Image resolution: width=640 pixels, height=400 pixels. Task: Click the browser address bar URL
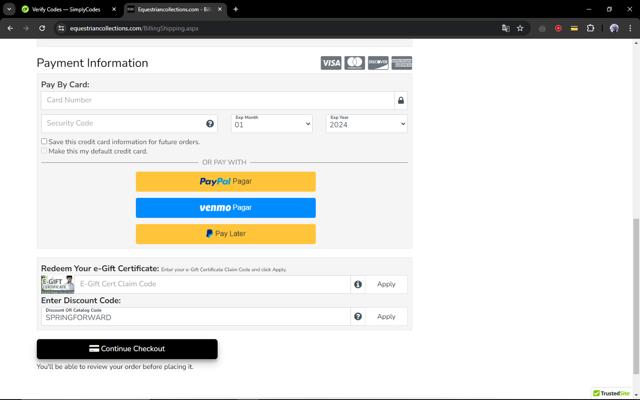pyautogui.click(x=134, y=28)
